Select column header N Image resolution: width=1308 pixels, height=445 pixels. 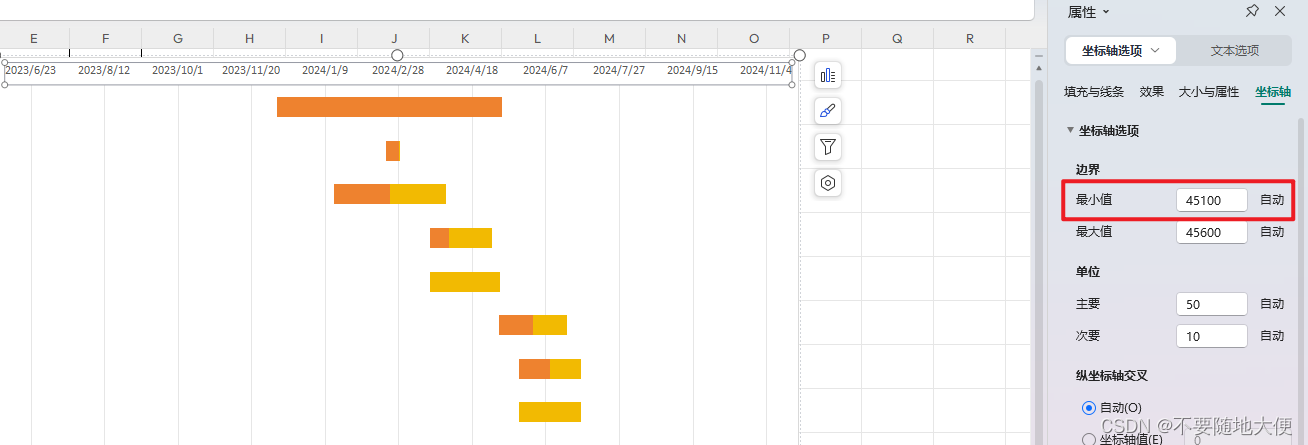coord(682,39)
